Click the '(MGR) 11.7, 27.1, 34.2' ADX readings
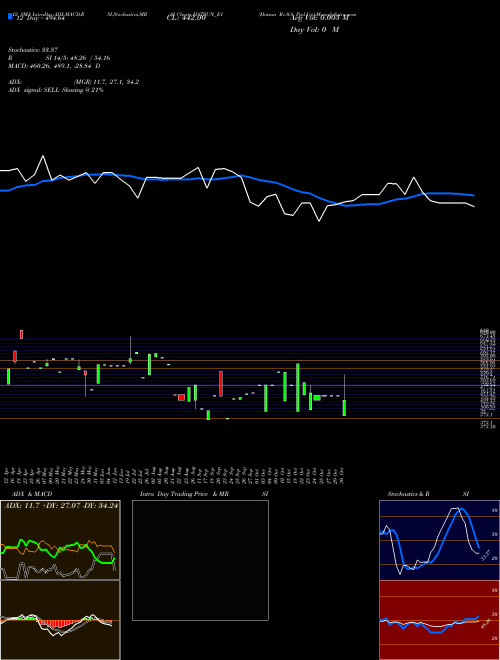This screenshot has width=500, height=660. click(106, 82)
